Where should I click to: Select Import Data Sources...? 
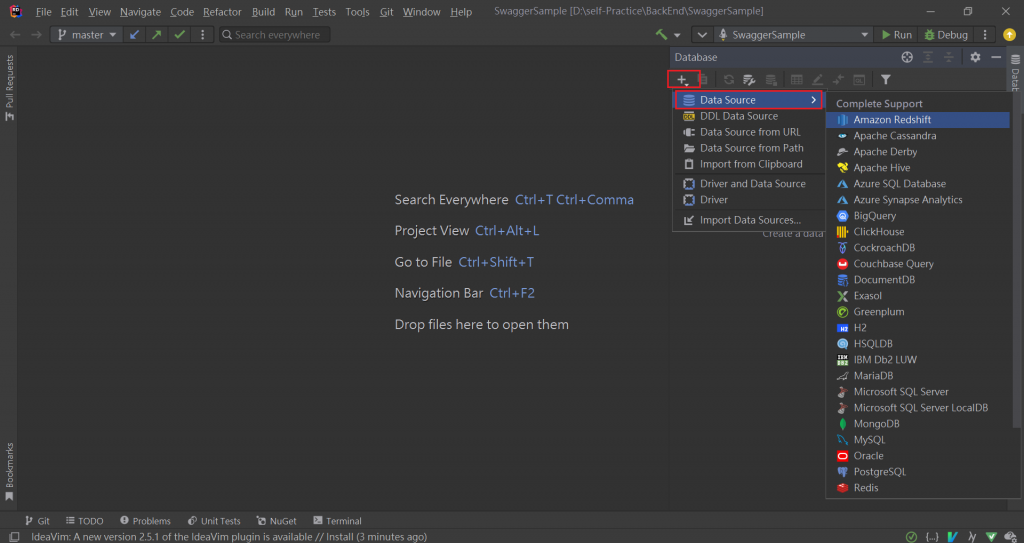click(x=749, y=220)
